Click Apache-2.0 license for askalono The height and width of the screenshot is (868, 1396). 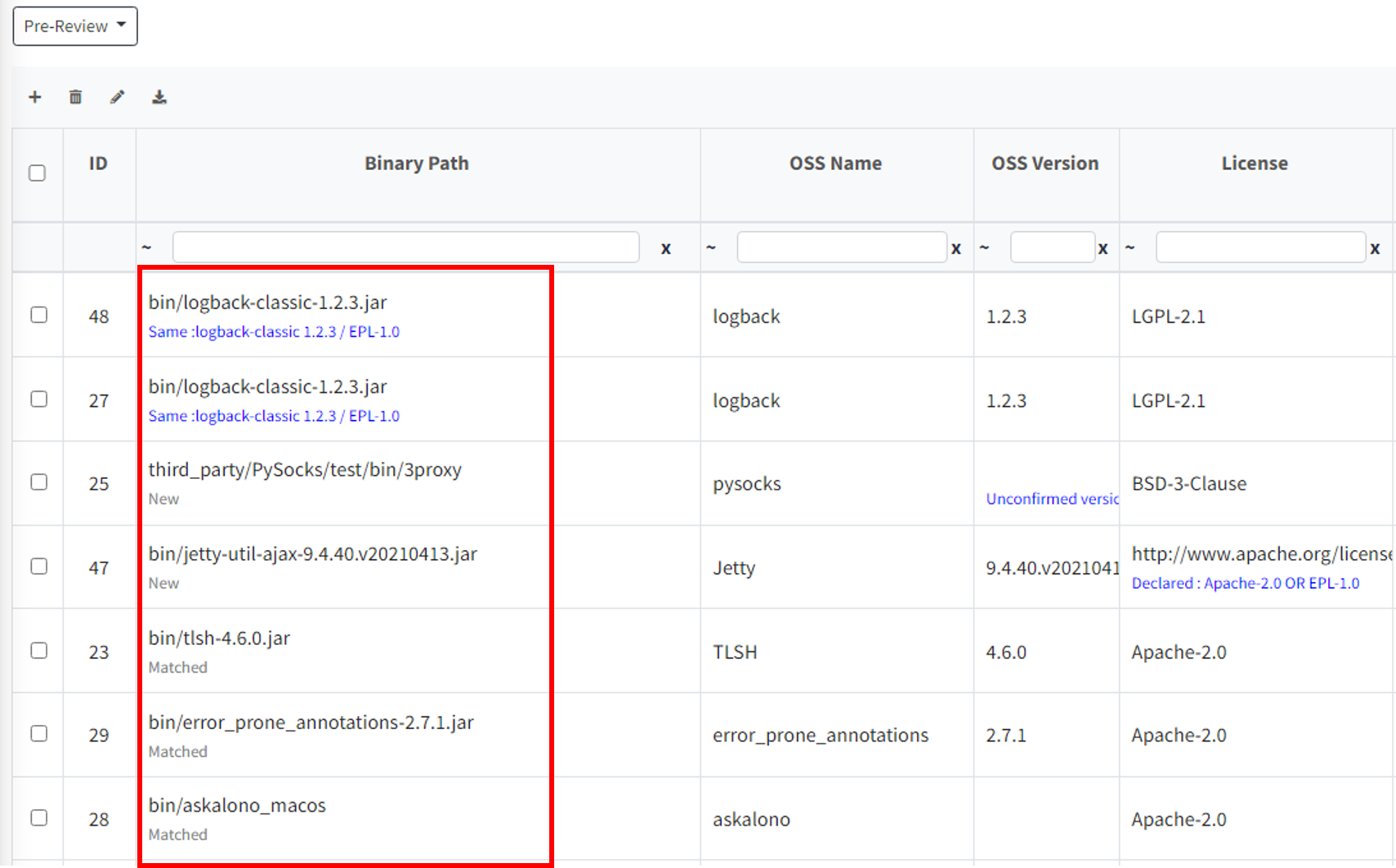pyautogui.click(x=1179, y=820)
